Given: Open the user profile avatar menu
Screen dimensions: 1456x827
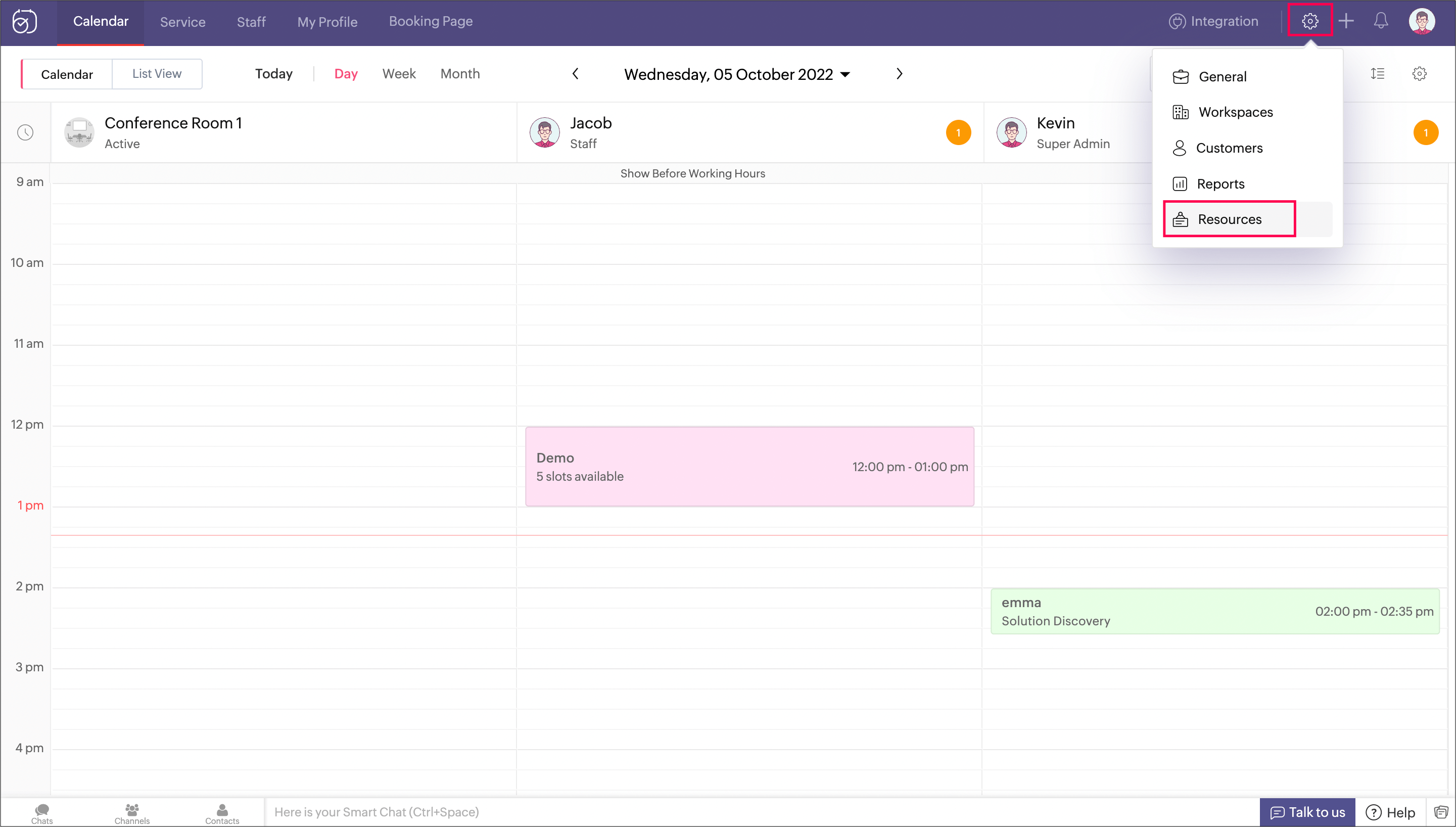Looking at the screenshot, I should point(1421,22).
